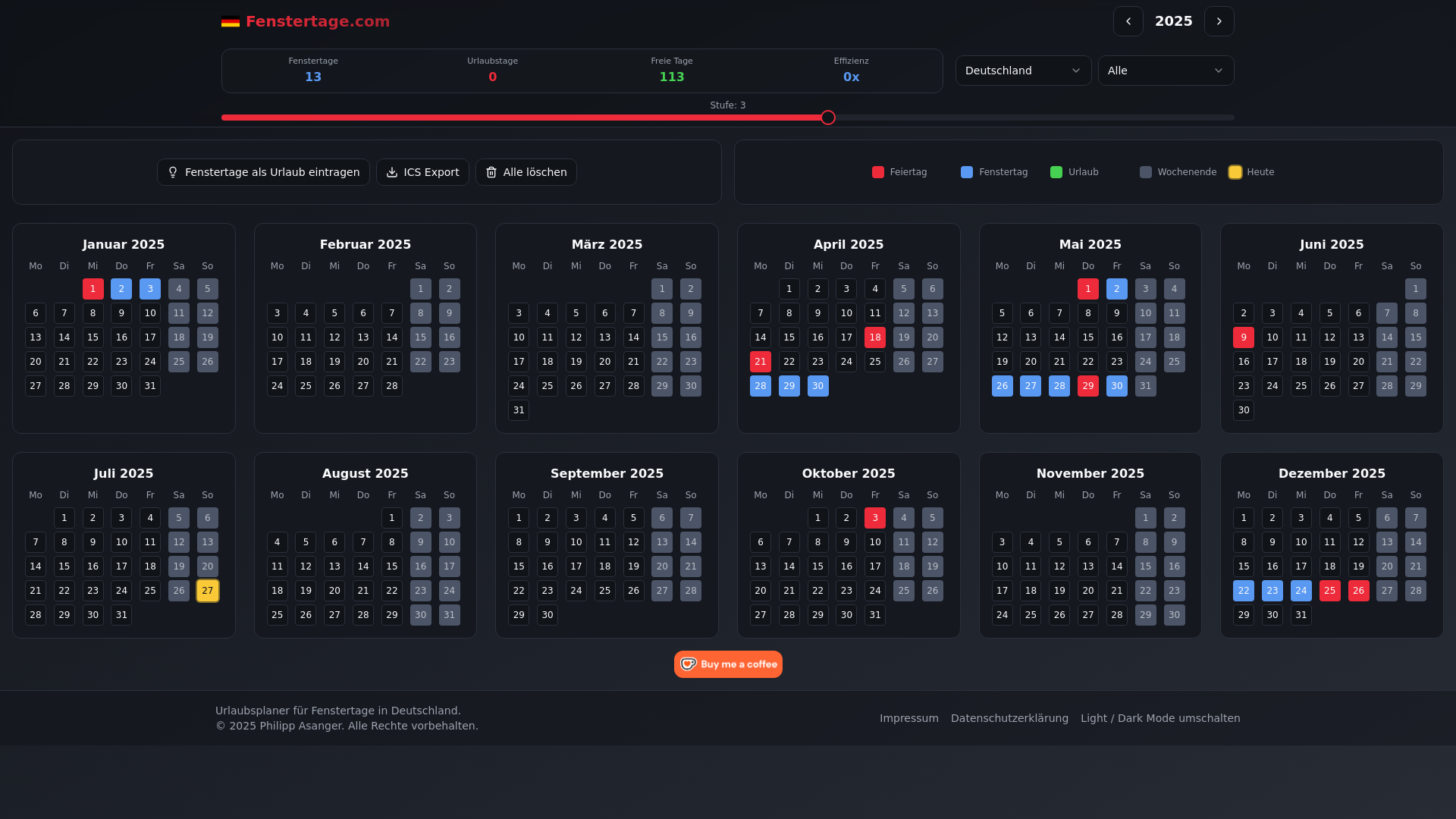Click the Stufe slider handle
This screenshot has height=819, width=1456.
pos(828,118)
